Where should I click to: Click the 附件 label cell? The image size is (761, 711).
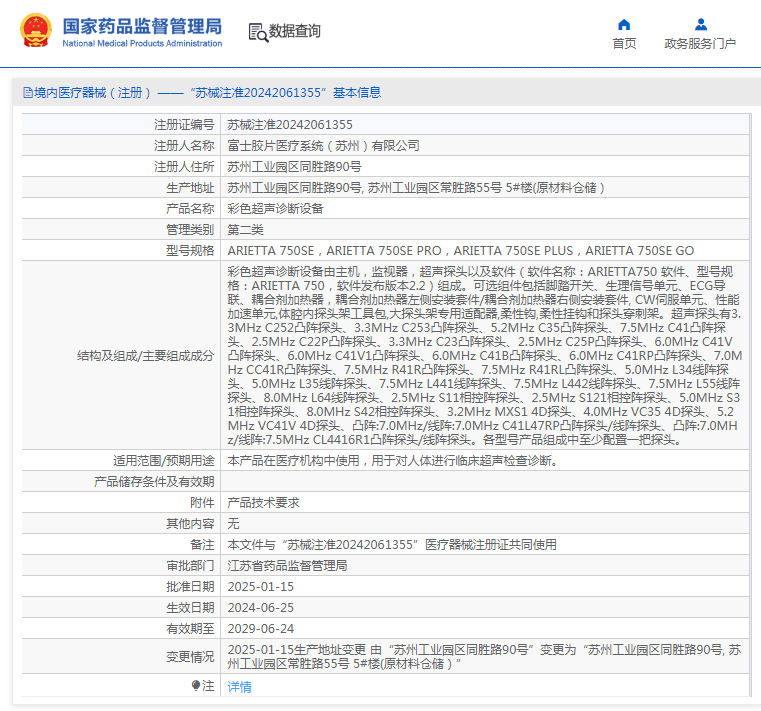pos(121,502)
